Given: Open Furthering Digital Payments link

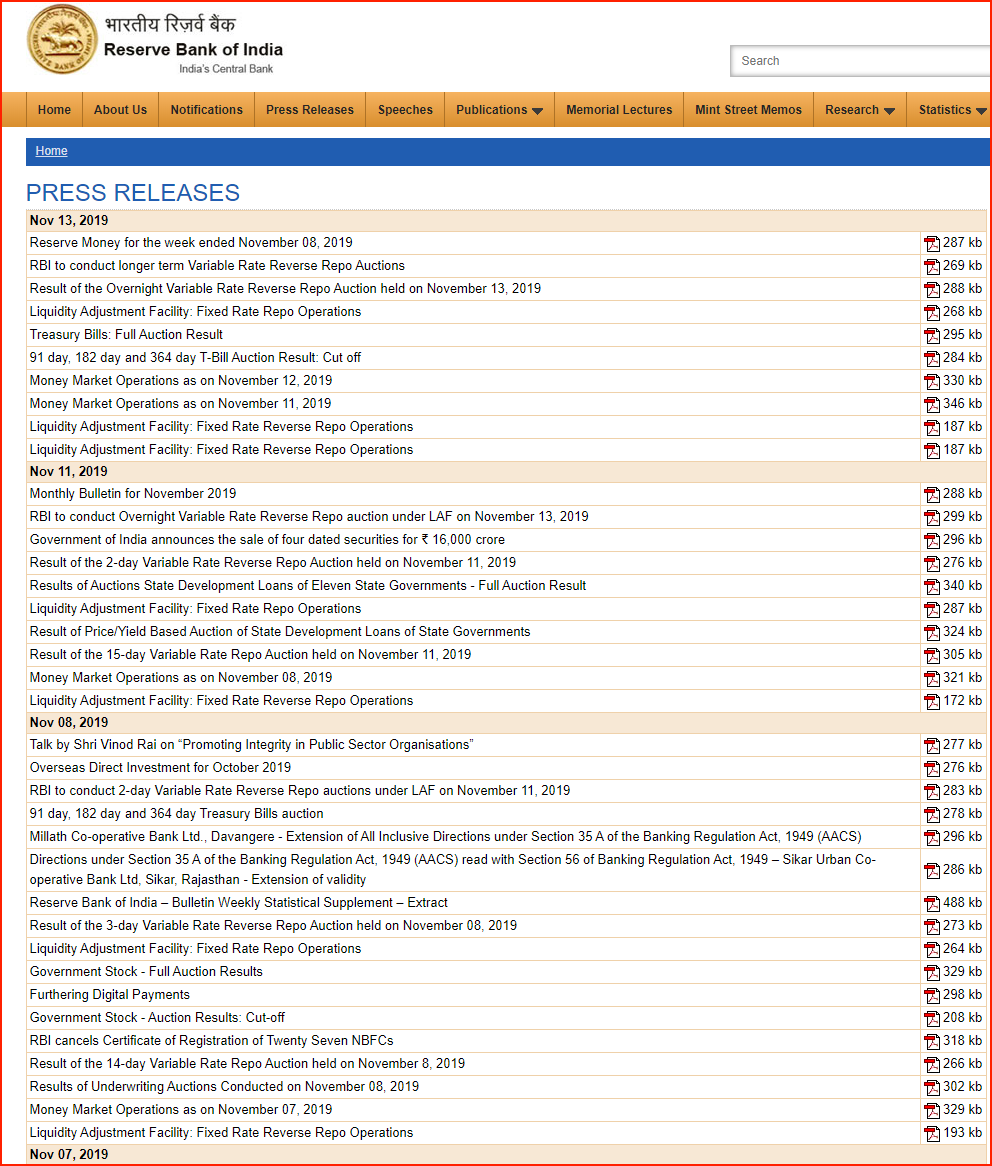Looking at the screenshot, I should (110, 995).
